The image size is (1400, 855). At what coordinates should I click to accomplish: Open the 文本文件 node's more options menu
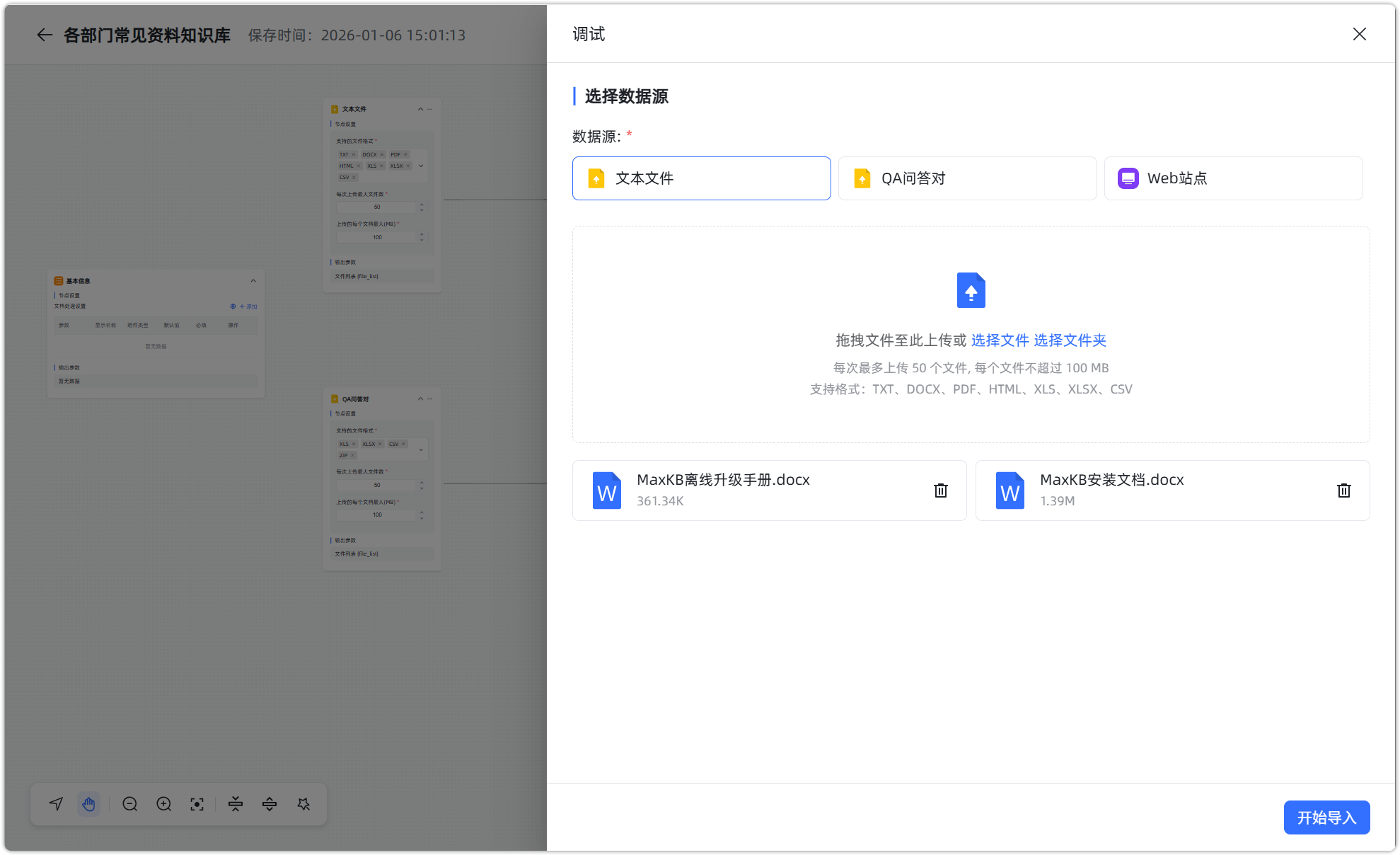click(x=430, y=109)
